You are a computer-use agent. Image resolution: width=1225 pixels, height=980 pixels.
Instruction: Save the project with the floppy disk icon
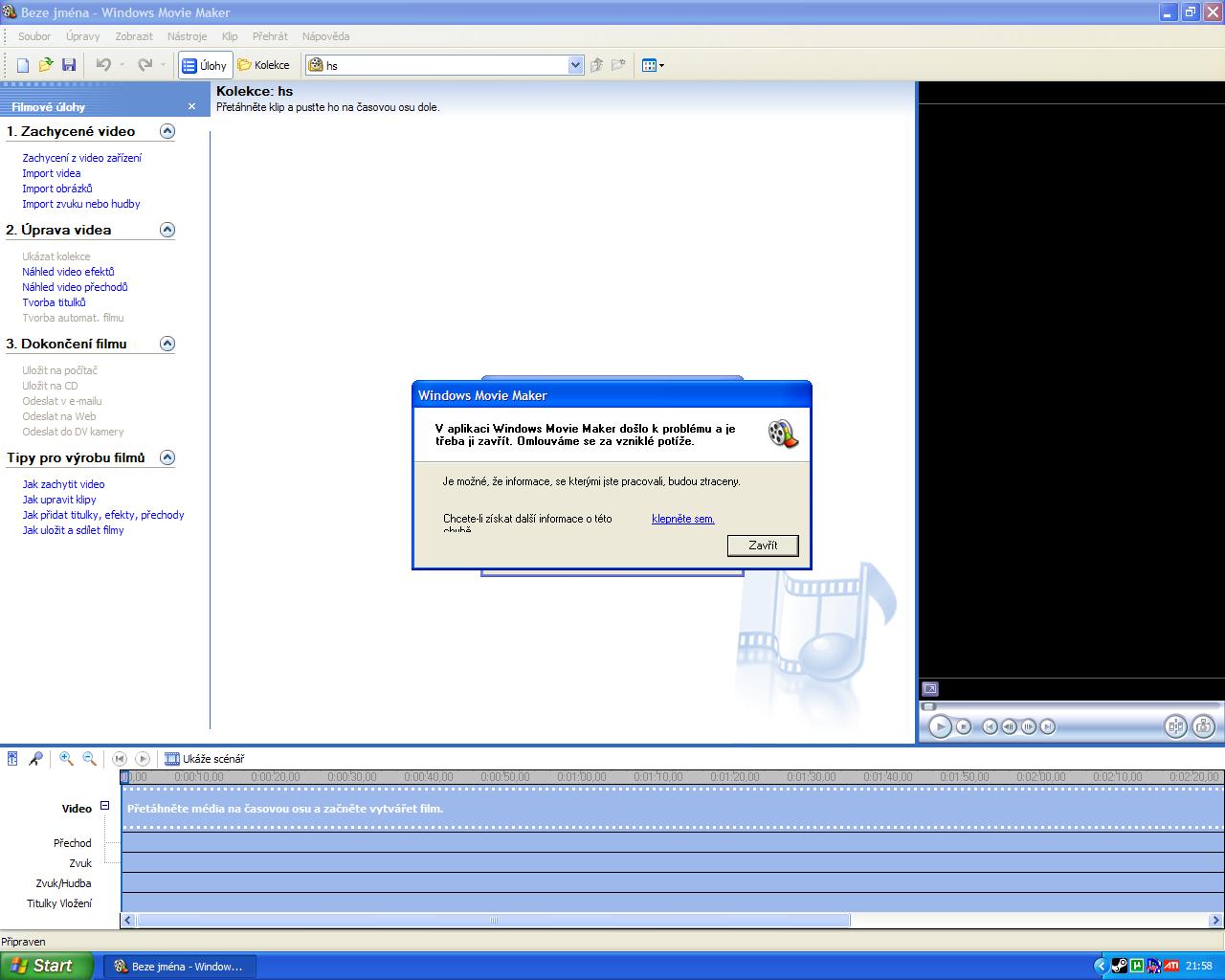coord(69,65)
